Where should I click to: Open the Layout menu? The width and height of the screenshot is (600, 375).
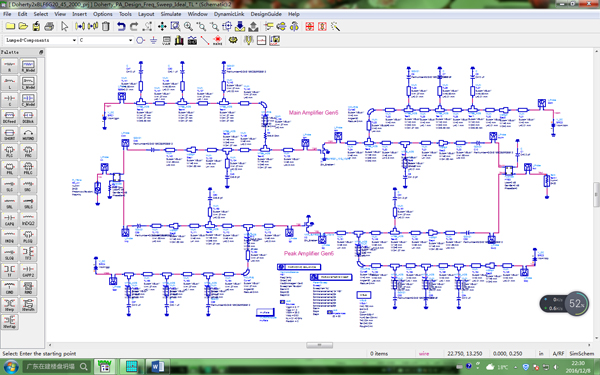pos(146,14)
